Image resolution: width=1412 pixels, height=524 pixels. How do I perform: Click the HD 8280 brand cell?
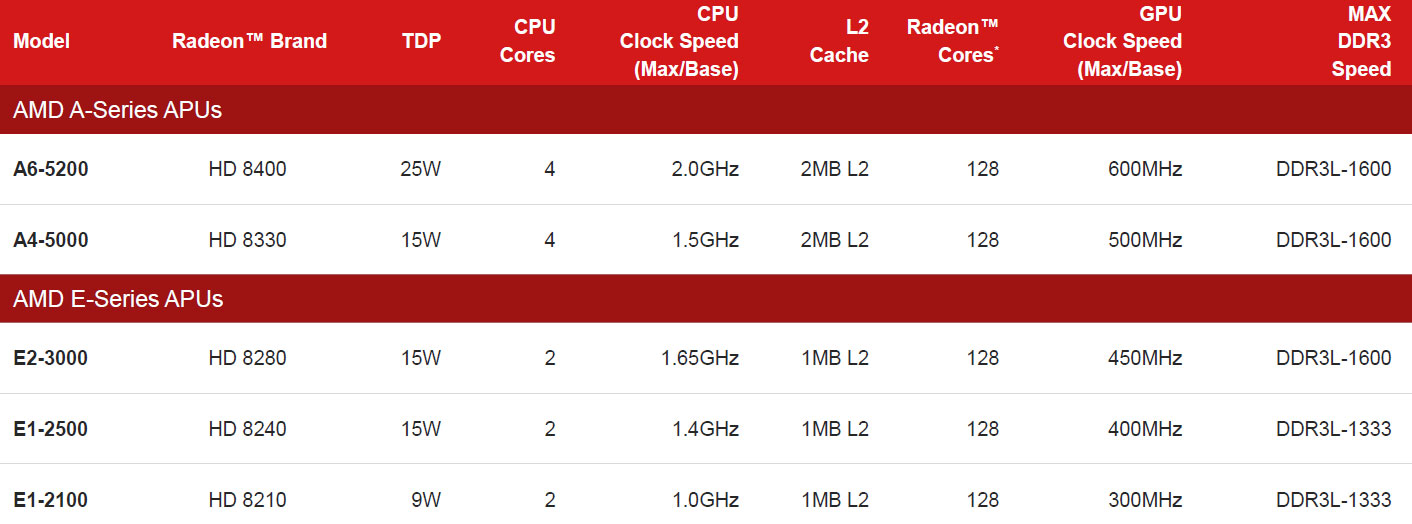pyautogui.click(x=247, y=358)
